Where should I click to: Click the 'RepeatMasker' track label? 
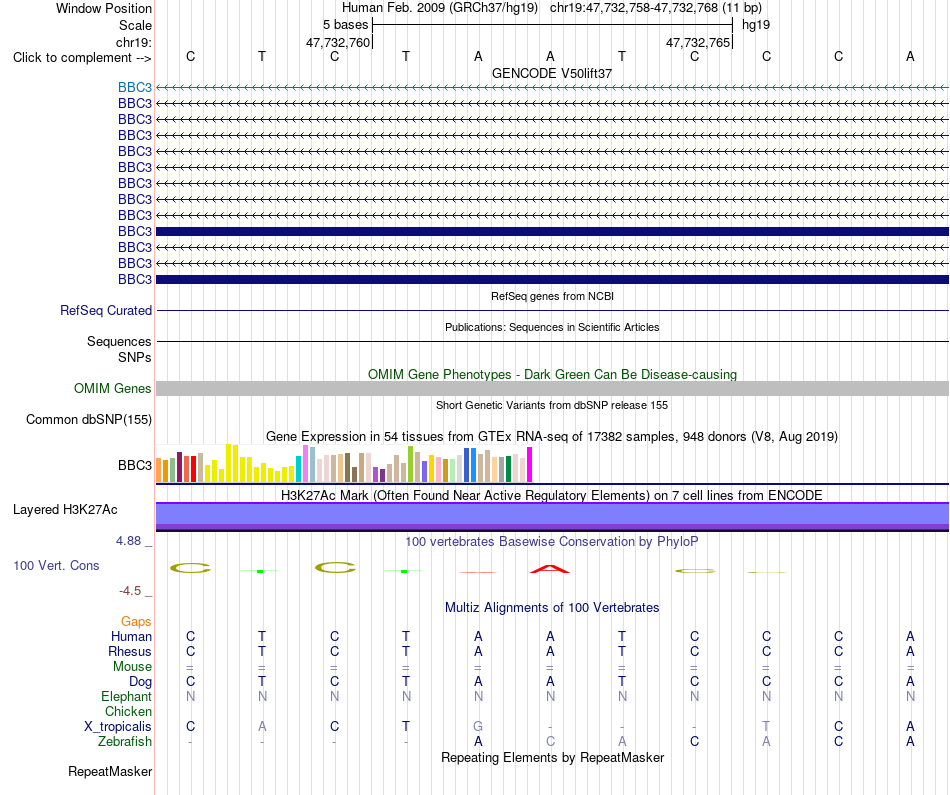click(110, 771)
